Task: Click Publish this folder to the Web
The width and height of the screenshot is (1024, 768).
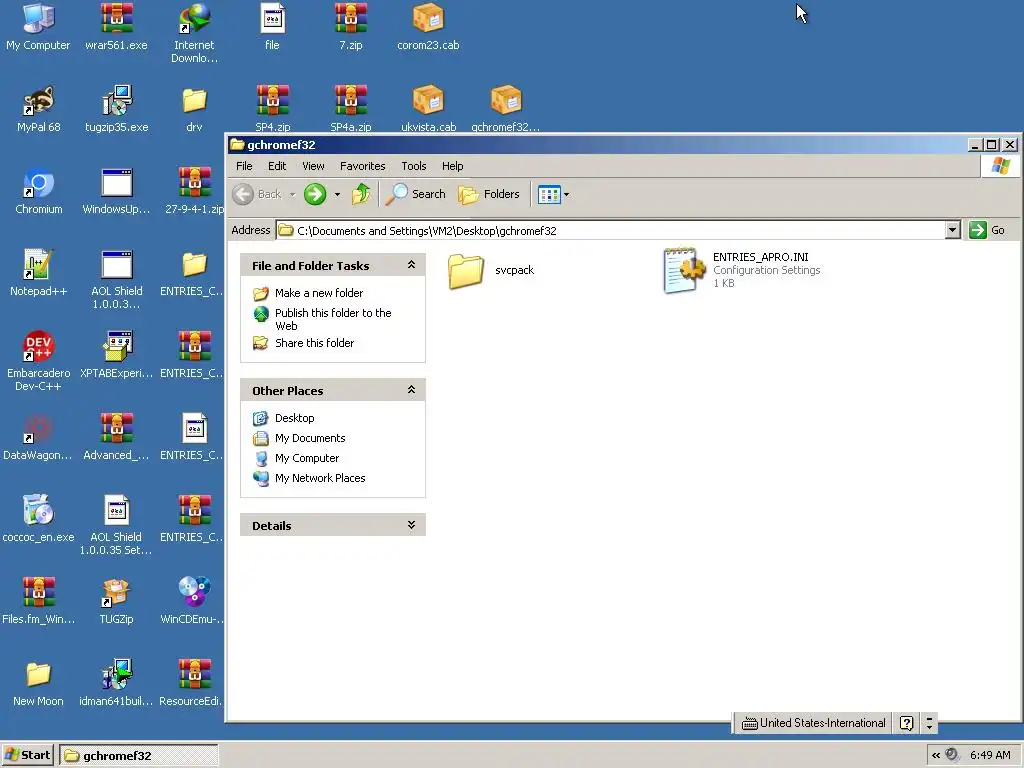Action: coord(333,319)
